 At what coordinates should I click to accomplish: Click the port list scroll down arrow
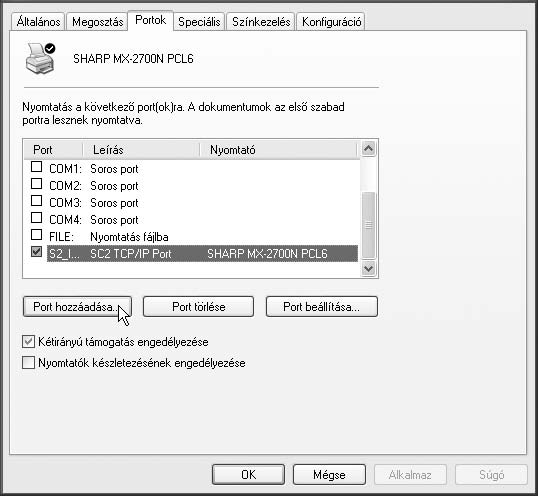pyautogui.click(x=369, y=268)
